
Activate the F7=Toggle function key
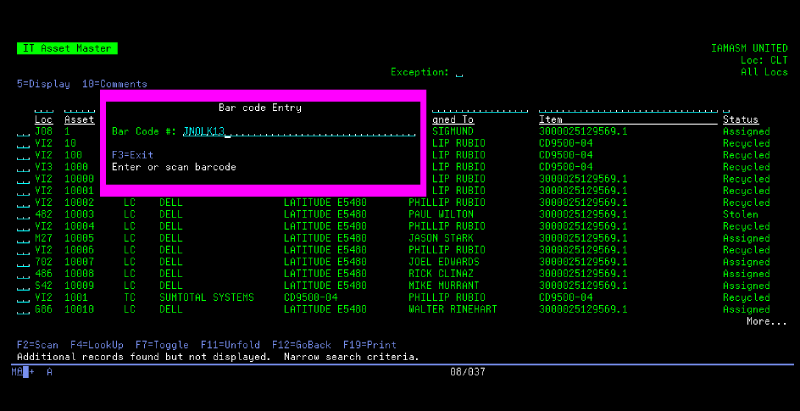(163, 345)
